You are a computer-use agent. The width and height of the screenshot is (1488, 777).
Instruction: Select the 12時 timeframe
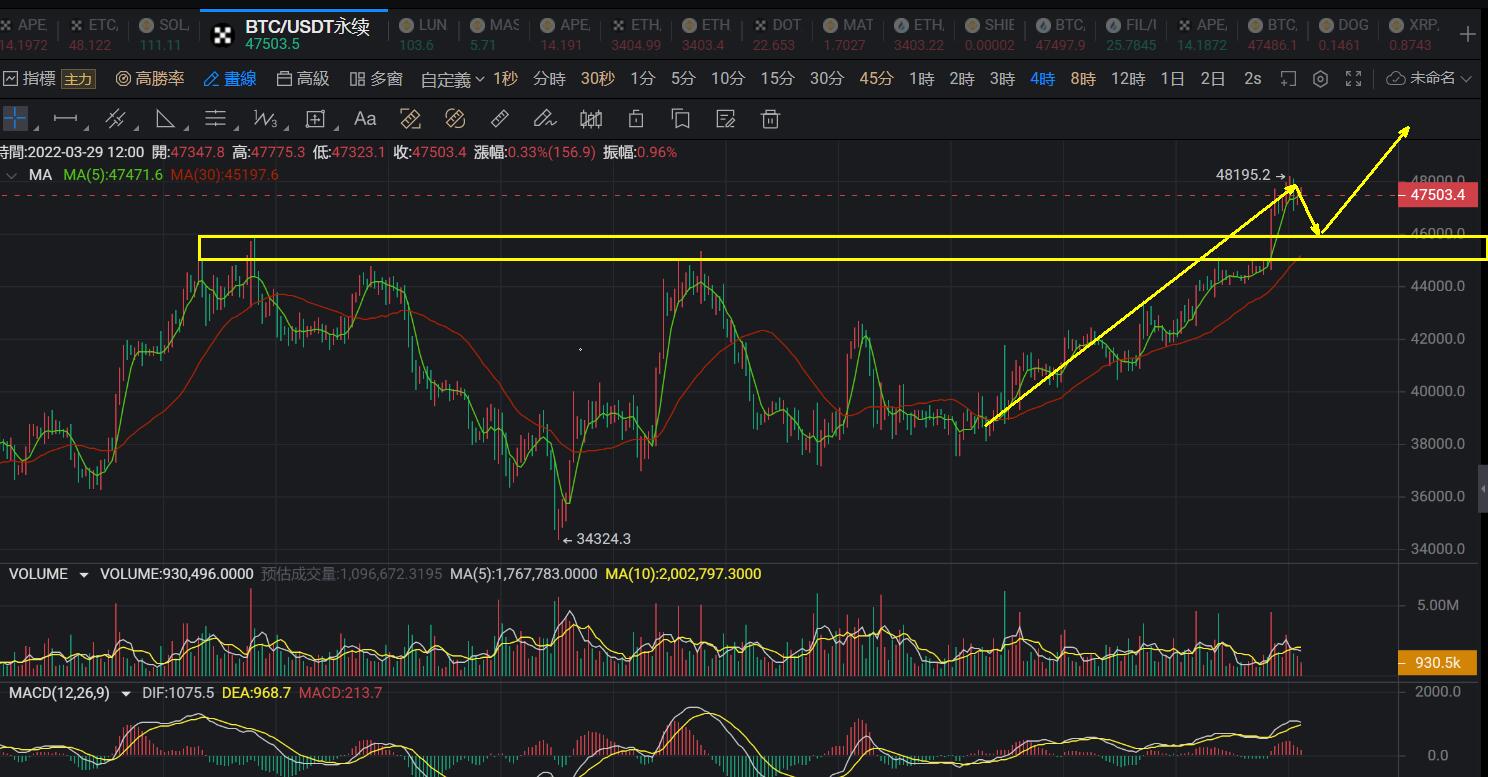click(1128, 79)
